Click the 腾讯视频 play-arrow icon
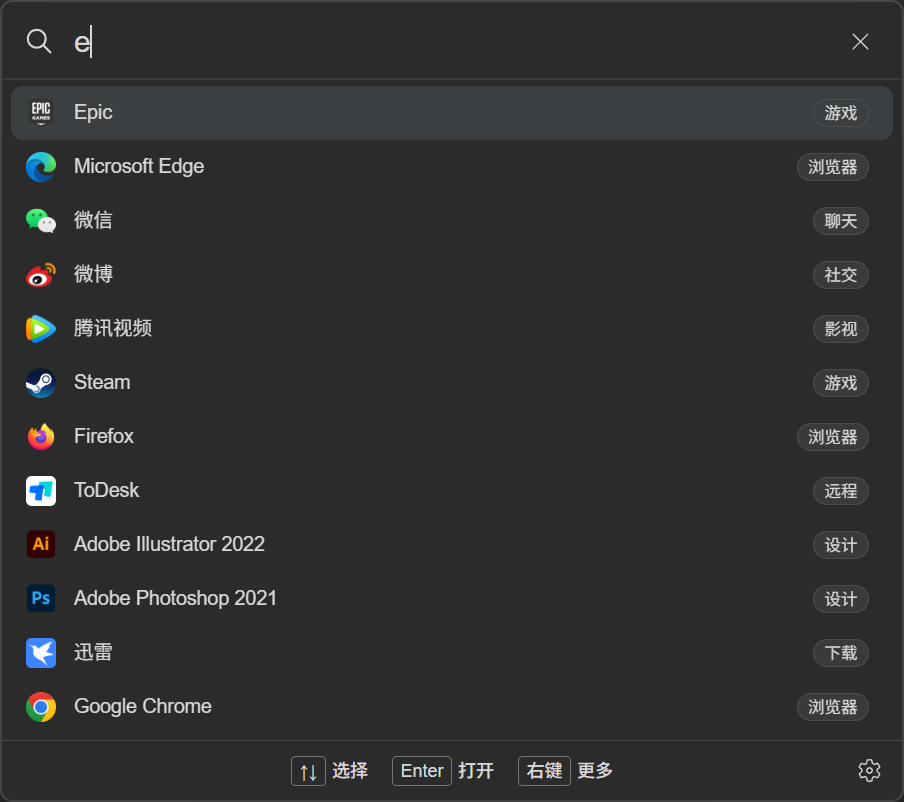904x802 pixels. (41, 329)
